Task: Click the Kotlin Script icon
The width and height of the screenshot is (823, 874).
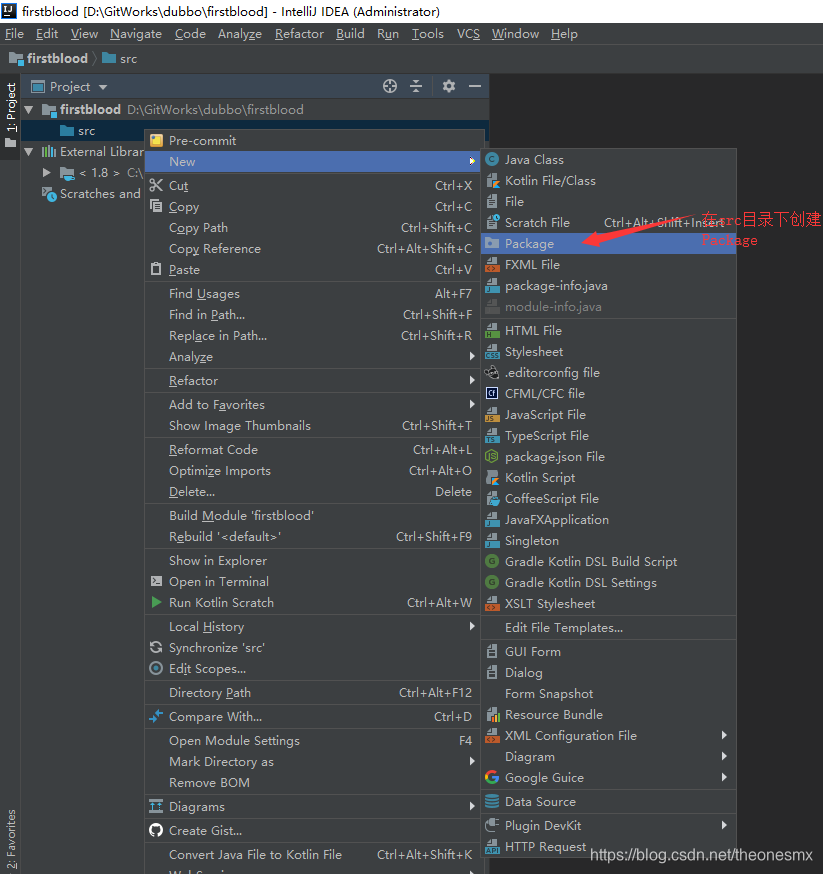Action: 492,478
